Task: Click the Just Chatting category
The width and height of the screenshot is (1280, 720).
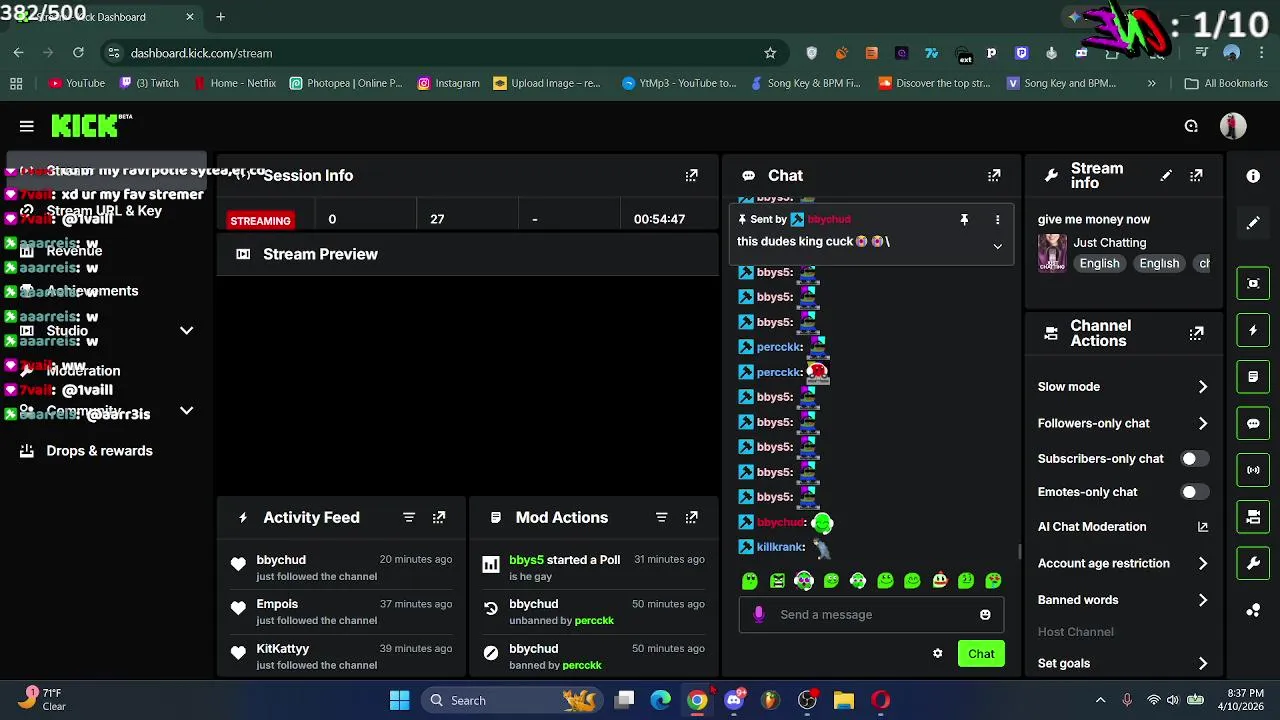Action: pyautogui.click(x=1109, y=243)
